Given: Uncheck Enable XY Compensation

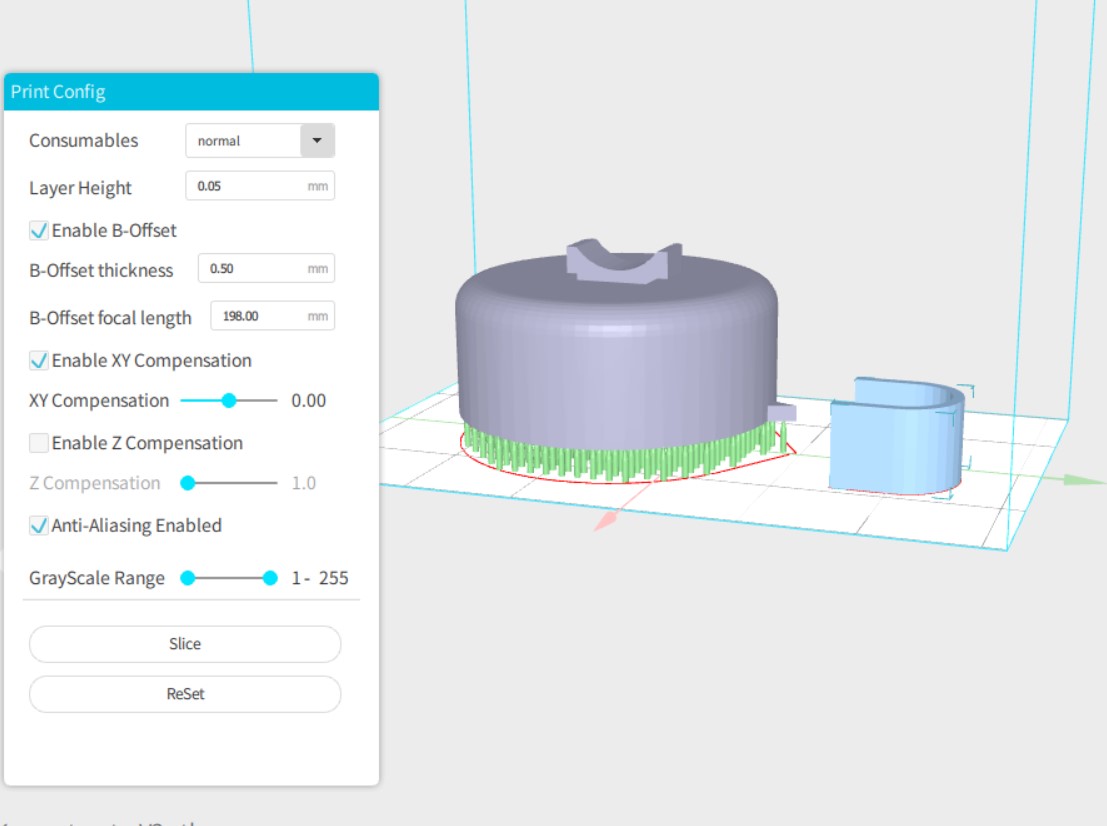Looking at the screenshot, I should tap(39, 361).
